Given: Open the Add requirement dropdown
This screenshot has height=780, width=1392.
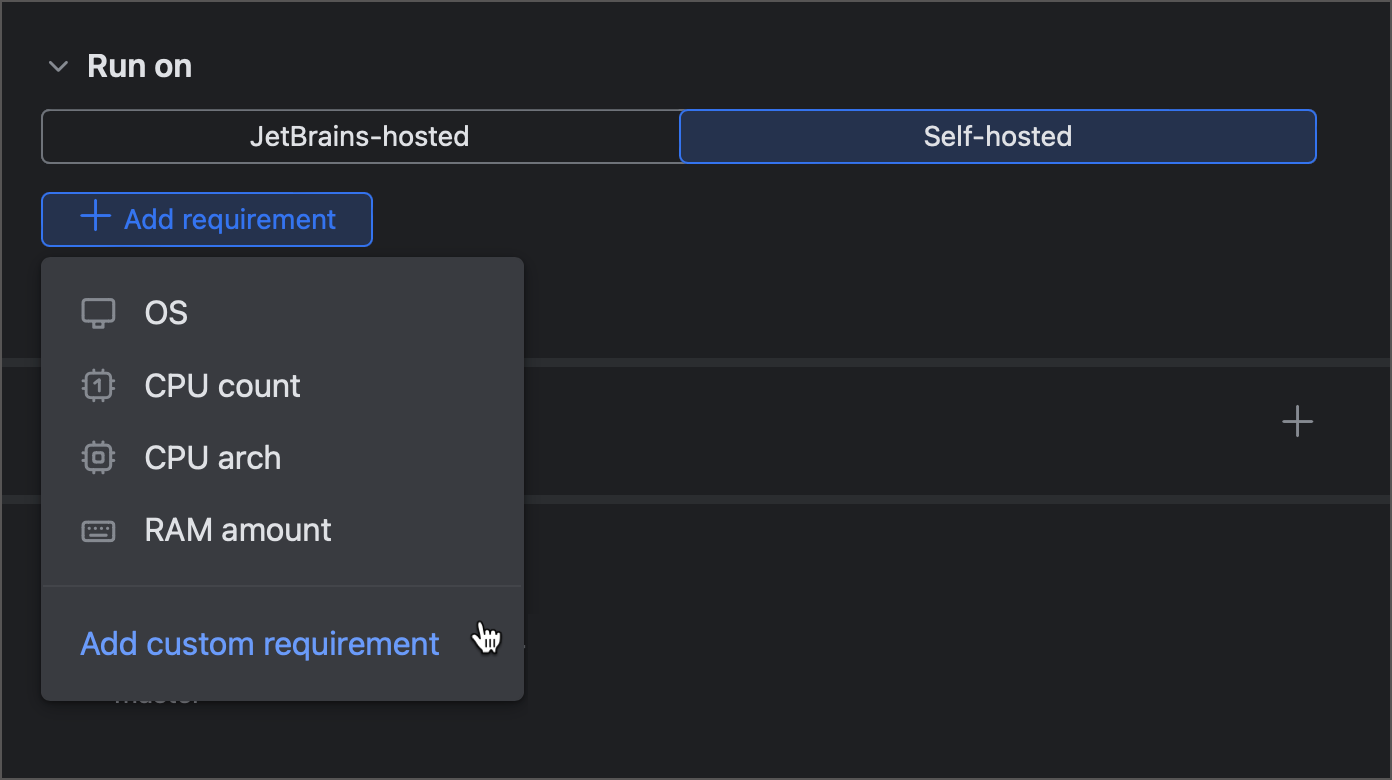Looking at the screenshot, I should coord(206,218).
